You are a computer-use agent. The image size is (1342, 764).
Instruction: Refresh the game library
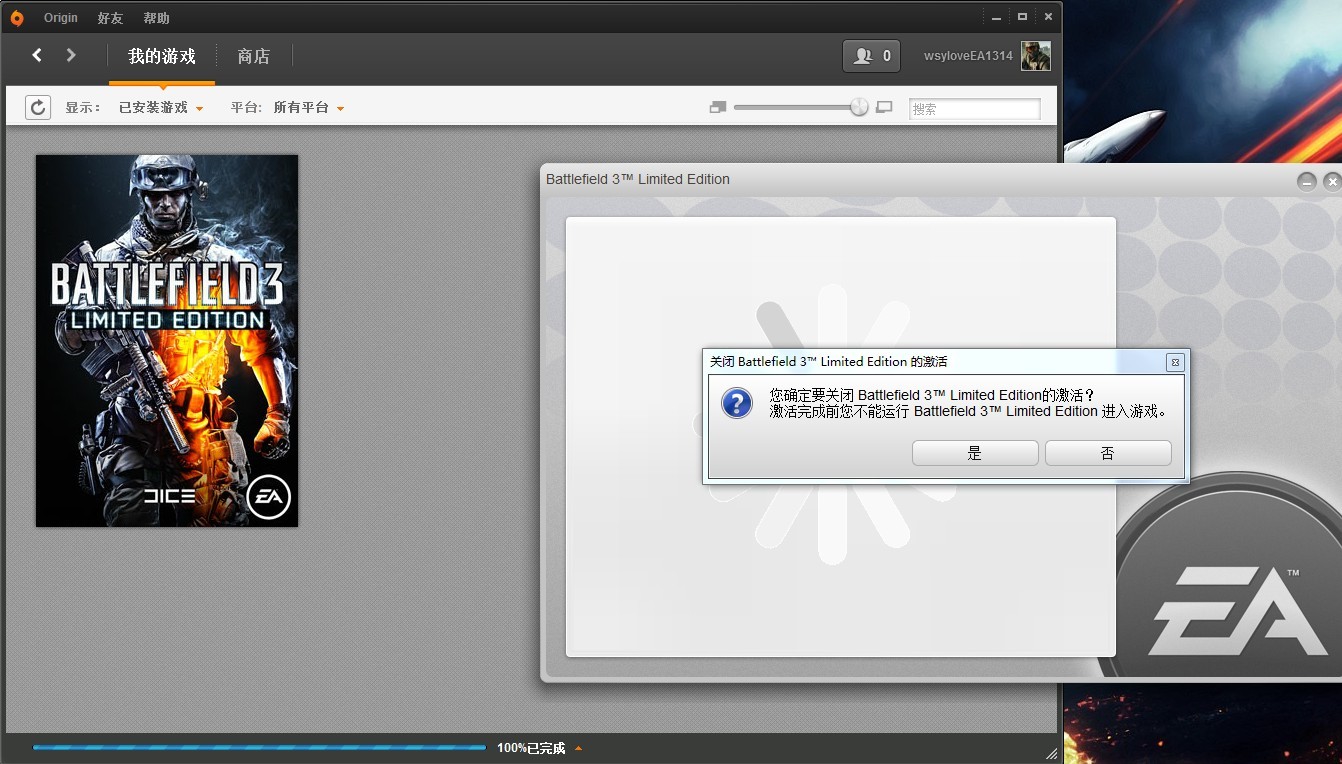point(38,107)
